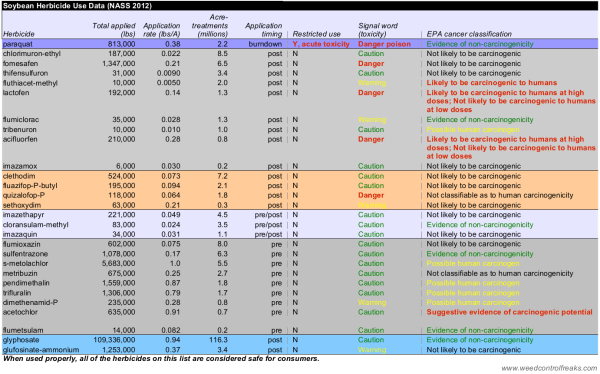600x374 pixels.
Task: Click the 'burndown' timing cell
Action: pos(265,44)
